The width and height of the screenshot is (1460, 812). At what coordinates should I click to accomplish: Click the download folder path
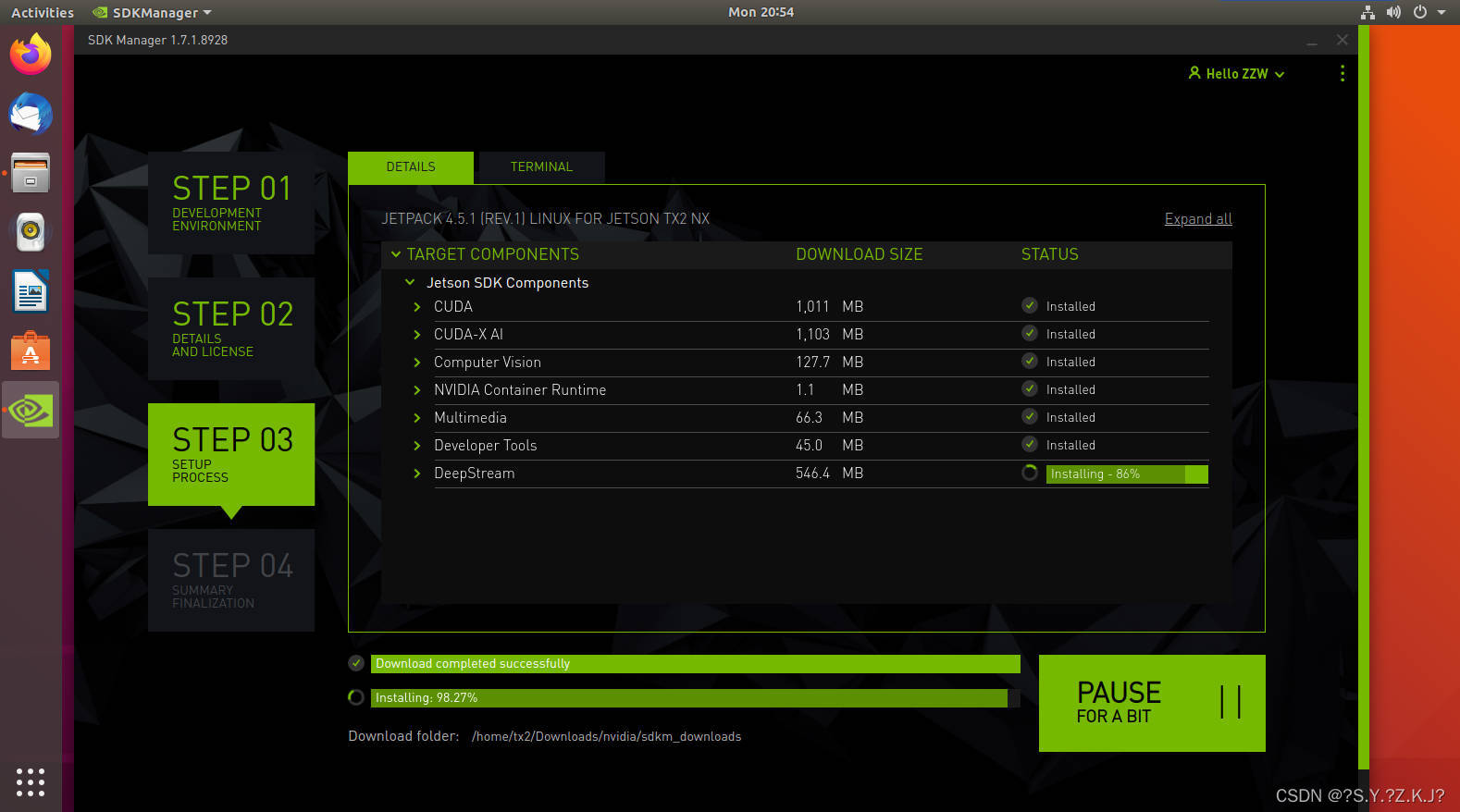coord(606,736)
